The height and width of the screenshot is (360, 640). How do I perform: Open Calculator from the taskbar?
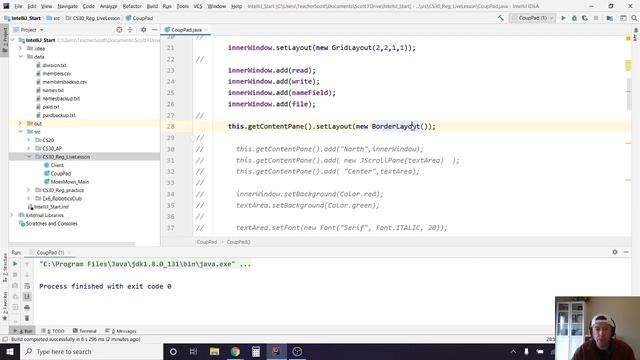pyautogui.click(x=256, y=351)
